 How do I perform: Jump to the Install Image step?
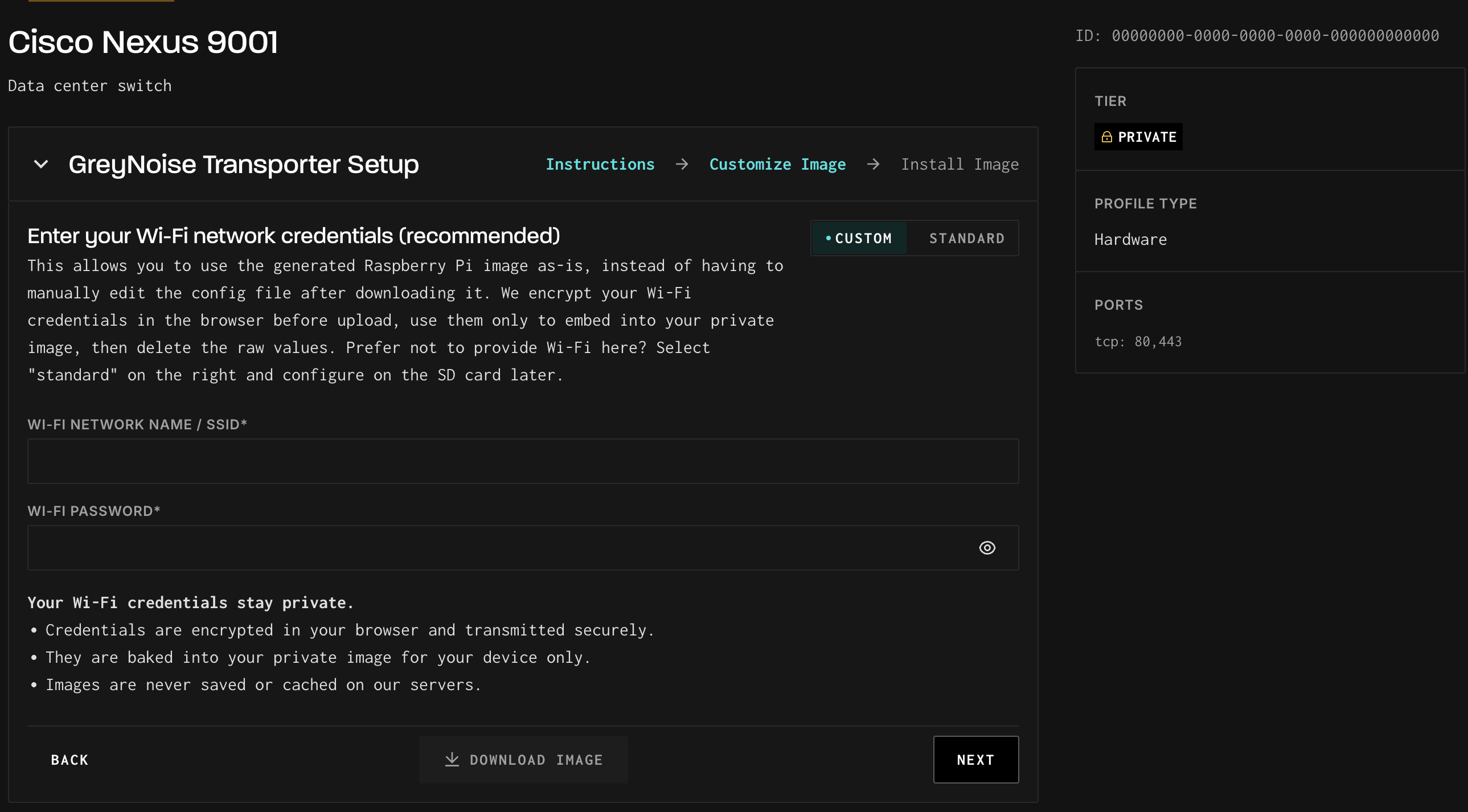(959, 165)
